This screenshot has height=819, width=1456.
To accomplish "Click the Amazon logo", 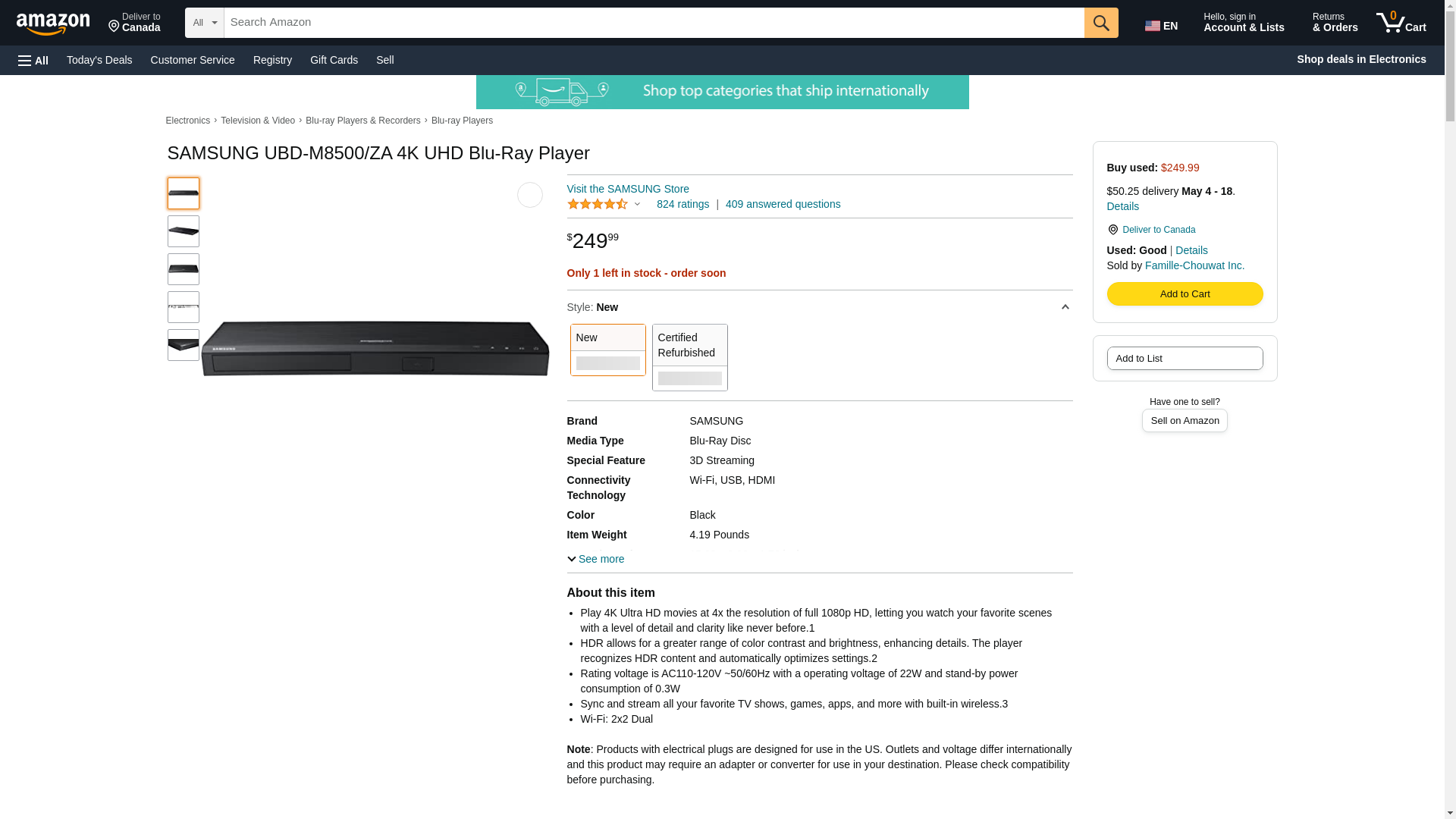I will pyautogui.click(x=53, y=24).
